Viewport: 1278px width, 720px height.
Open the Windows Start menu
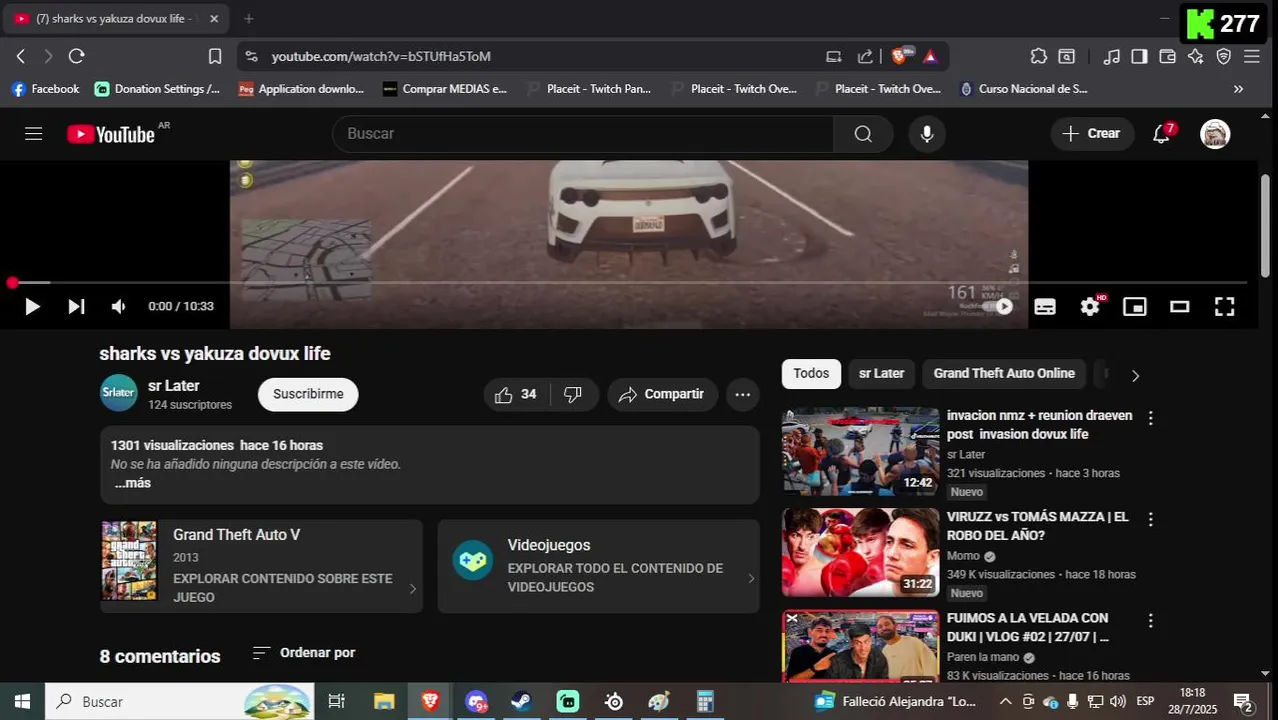click(x=22, y=702)
